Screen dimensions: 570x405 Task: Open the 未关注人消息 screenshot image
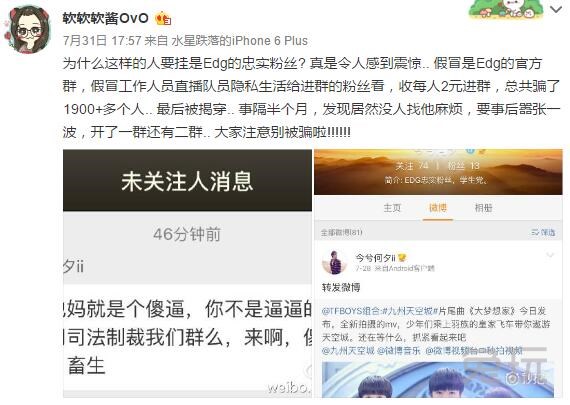click(x=187, y=273)
